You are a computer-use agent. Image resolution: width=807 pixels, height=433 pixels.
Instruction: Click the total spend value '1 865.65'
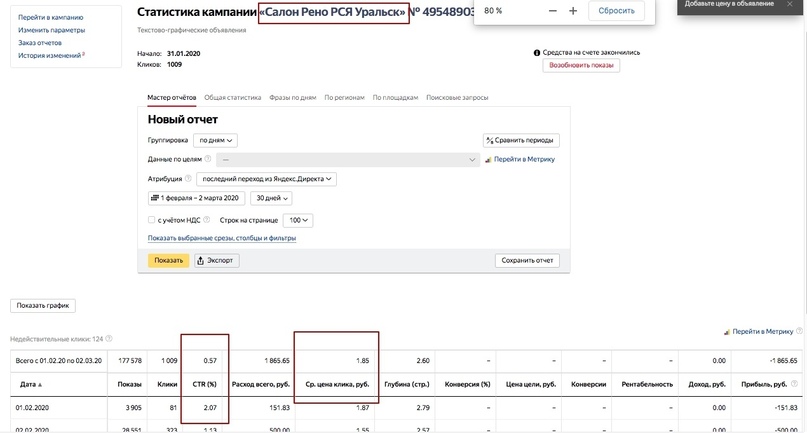[277, 361]
